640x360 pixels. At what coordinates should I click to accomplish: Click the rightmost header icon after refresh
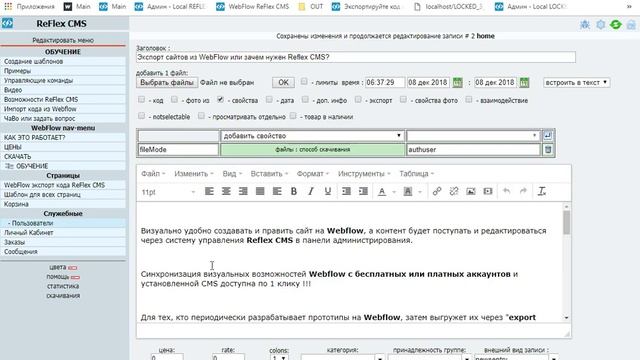tap(631, 24)
